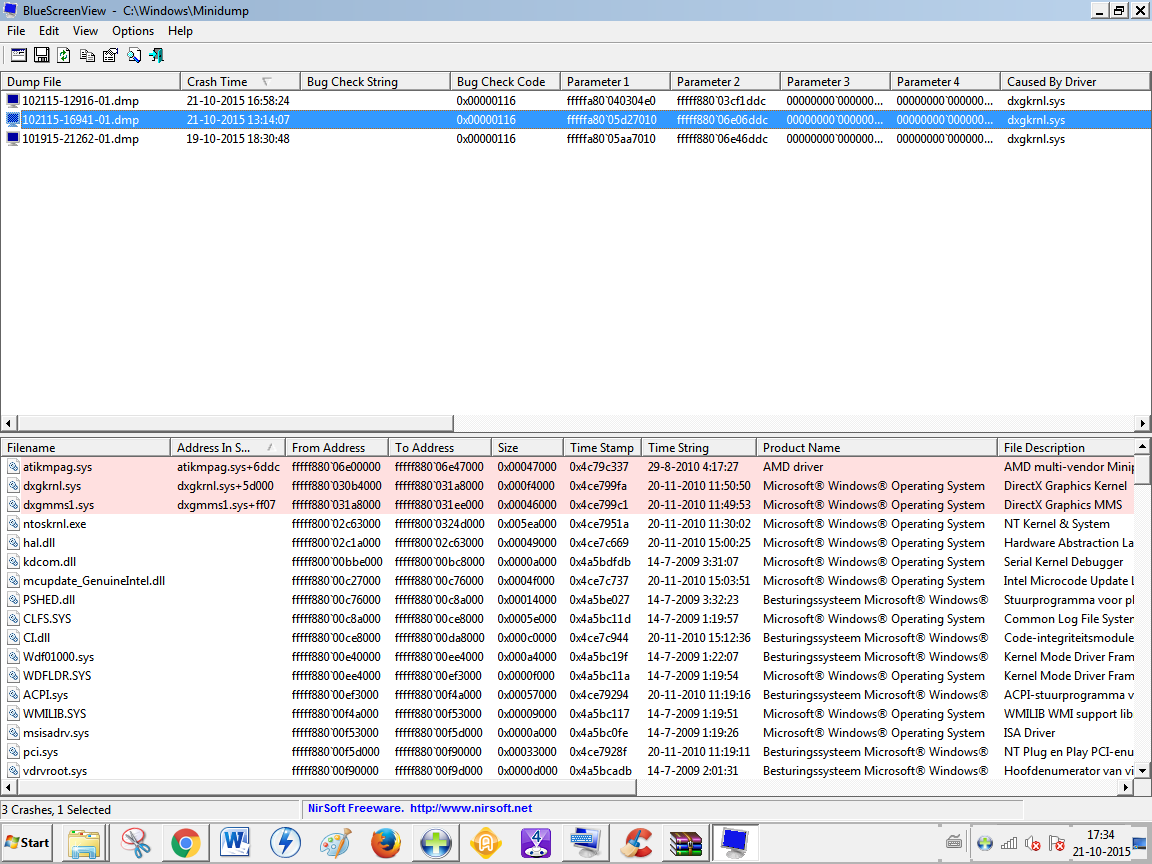Click the Exit door toolbar icon
The width and height of the screenshot is (1152, 864).
point(156,55)
